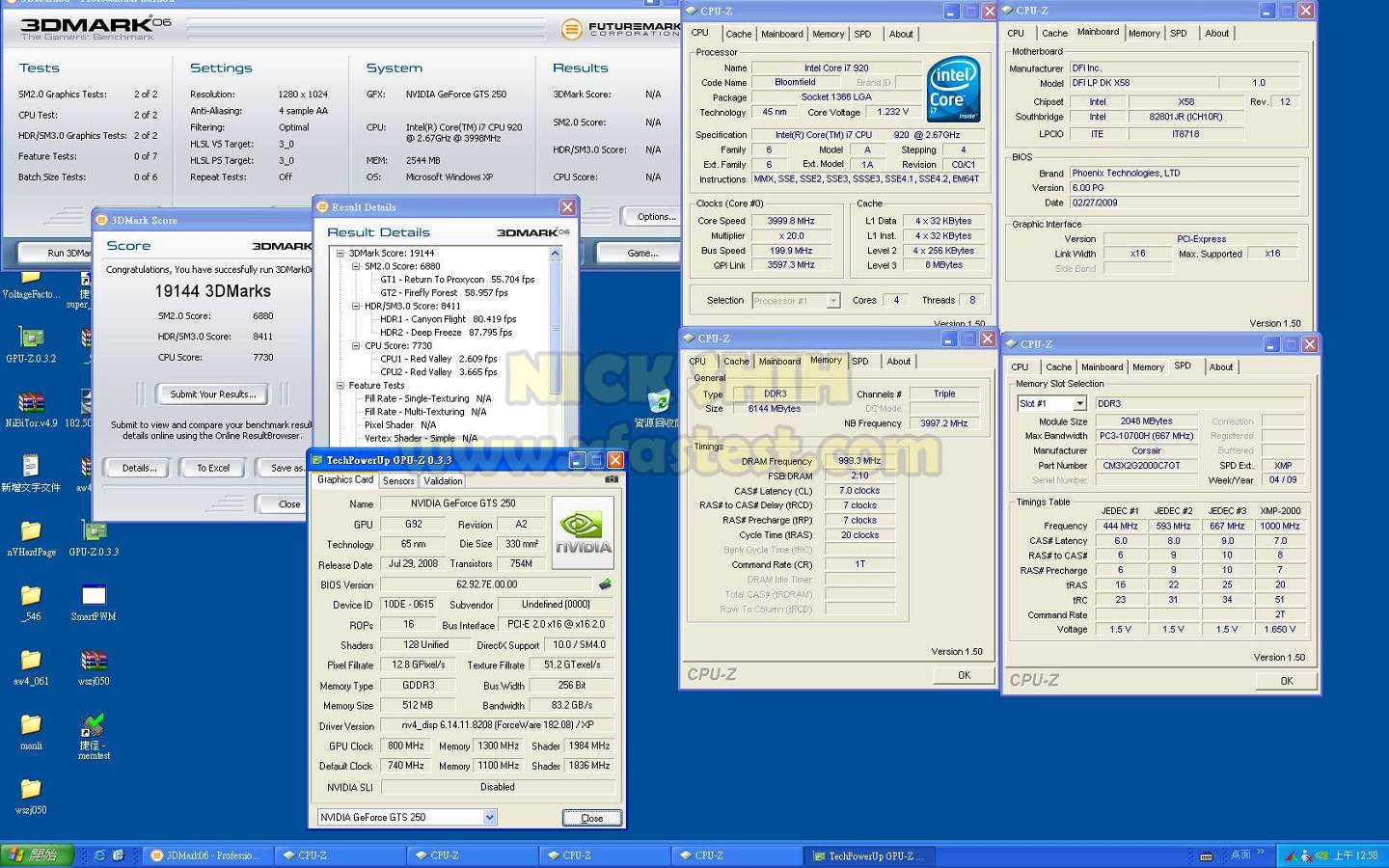The height and width of the screenshot is (868, 1389).
Task: Open nVHardPage folder on desktop
Action: 31,531
